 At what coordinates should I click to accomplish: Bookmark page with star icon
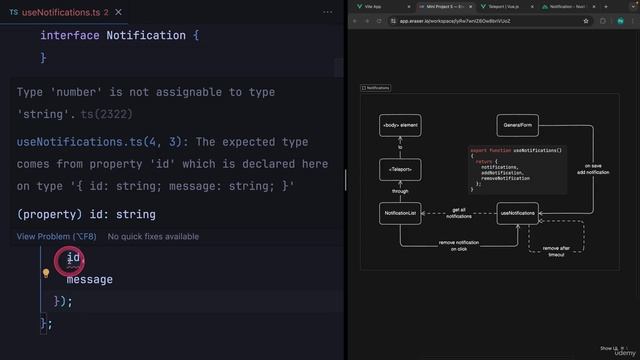click(586, 21)
